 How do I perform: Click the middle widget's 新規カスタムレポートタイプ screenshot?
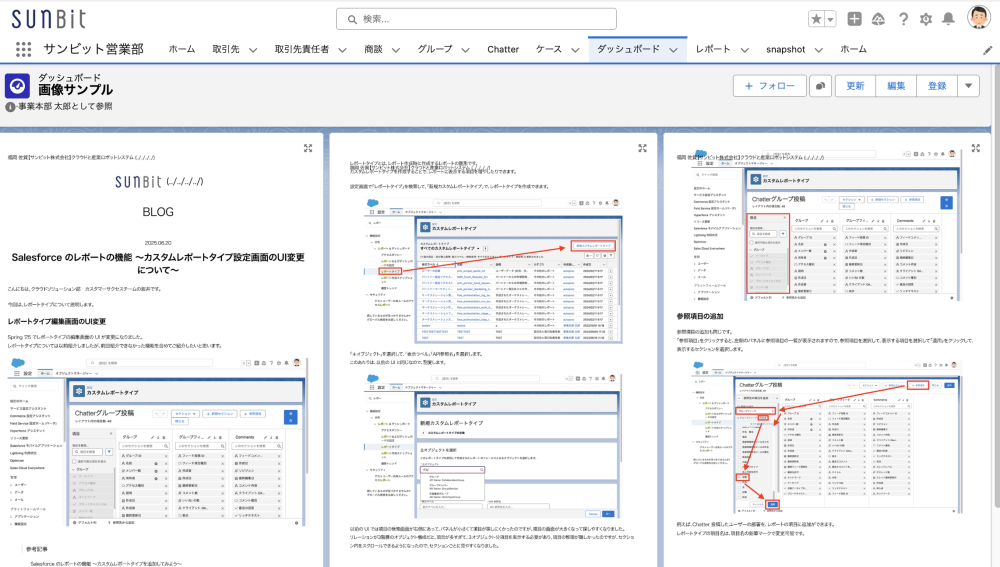coord(494,445)
